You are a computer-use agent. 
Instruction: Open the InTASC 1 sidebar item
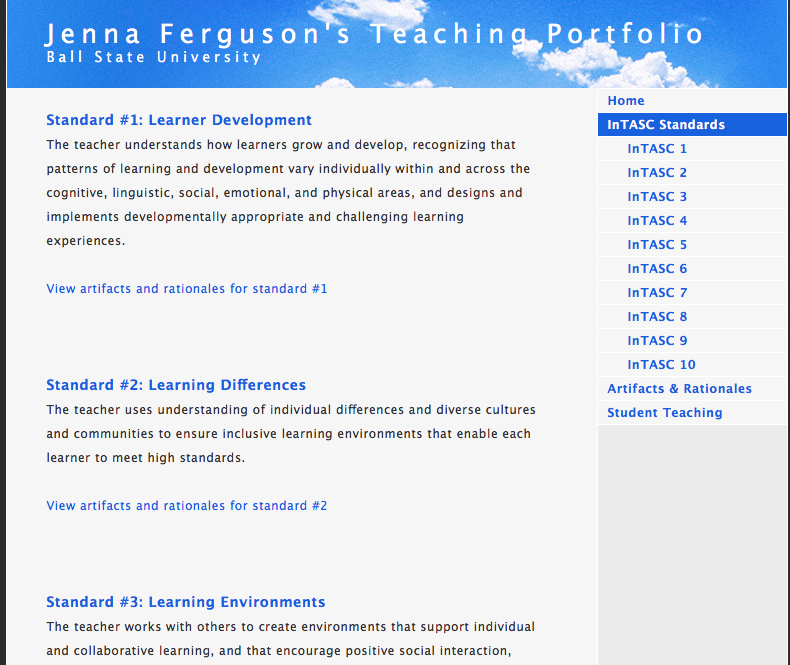point(657,149)
